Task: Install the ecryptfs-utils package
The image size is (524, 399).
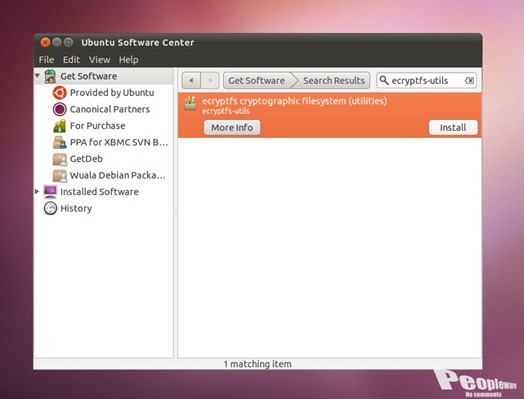Action: point(453,128)
